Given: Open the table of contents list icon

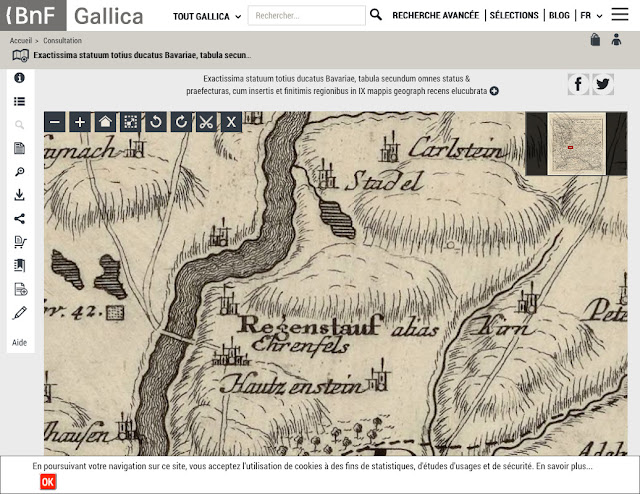Looking at the screenshot, I should [19, 101].
